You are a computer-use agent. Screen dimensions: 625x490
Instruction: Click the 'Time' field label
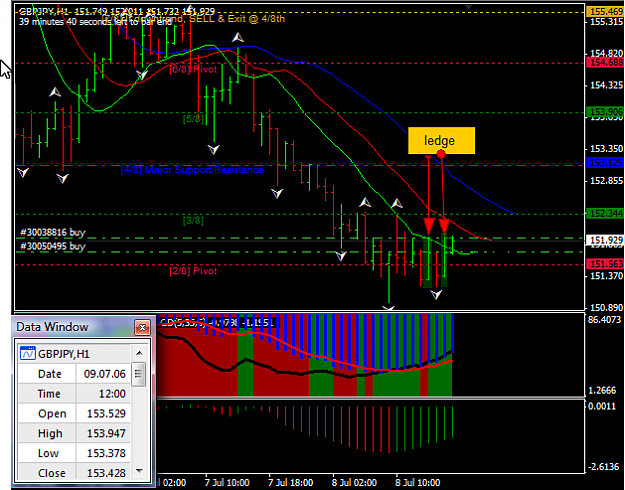[x=49, y=394]
